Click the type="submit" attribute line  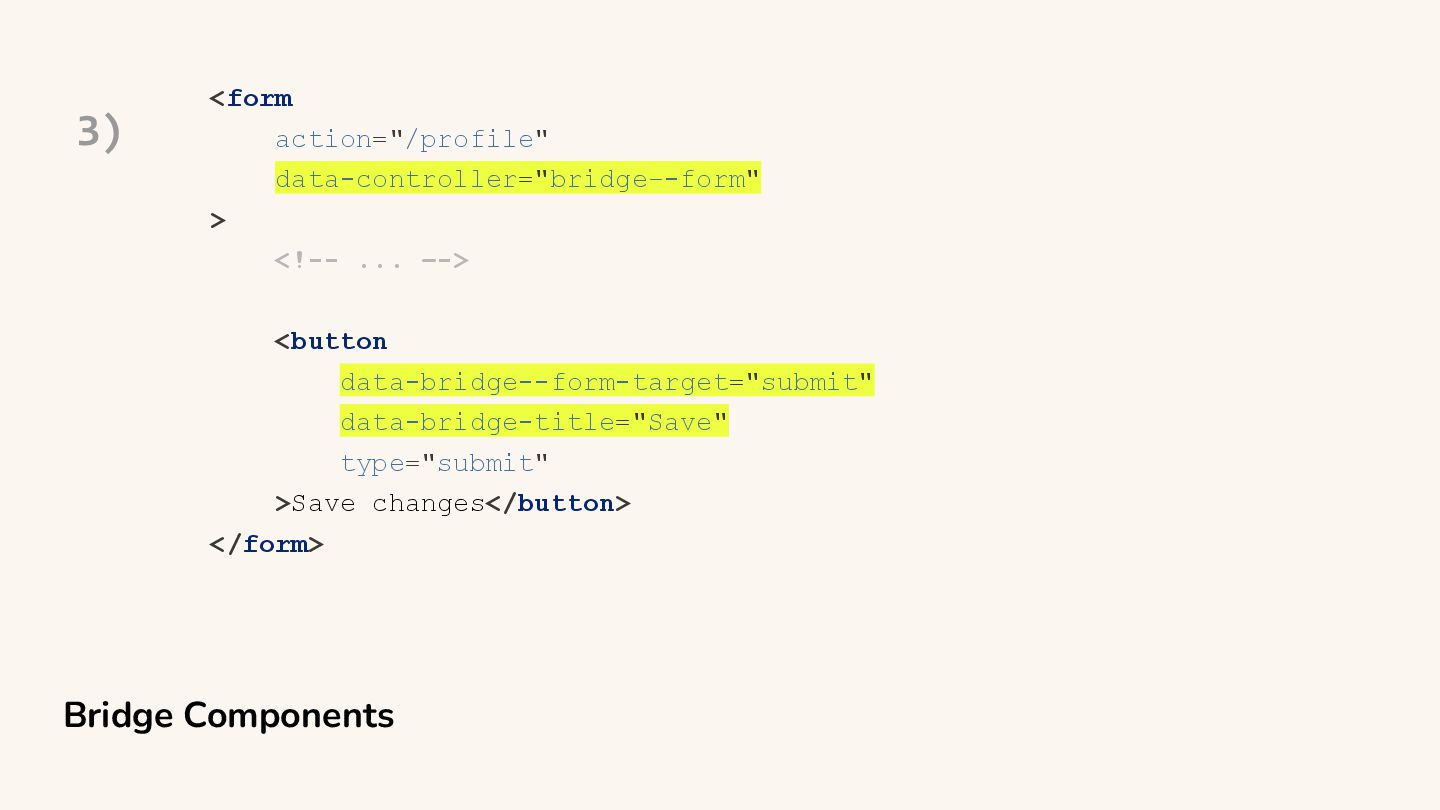pos(445,463)
